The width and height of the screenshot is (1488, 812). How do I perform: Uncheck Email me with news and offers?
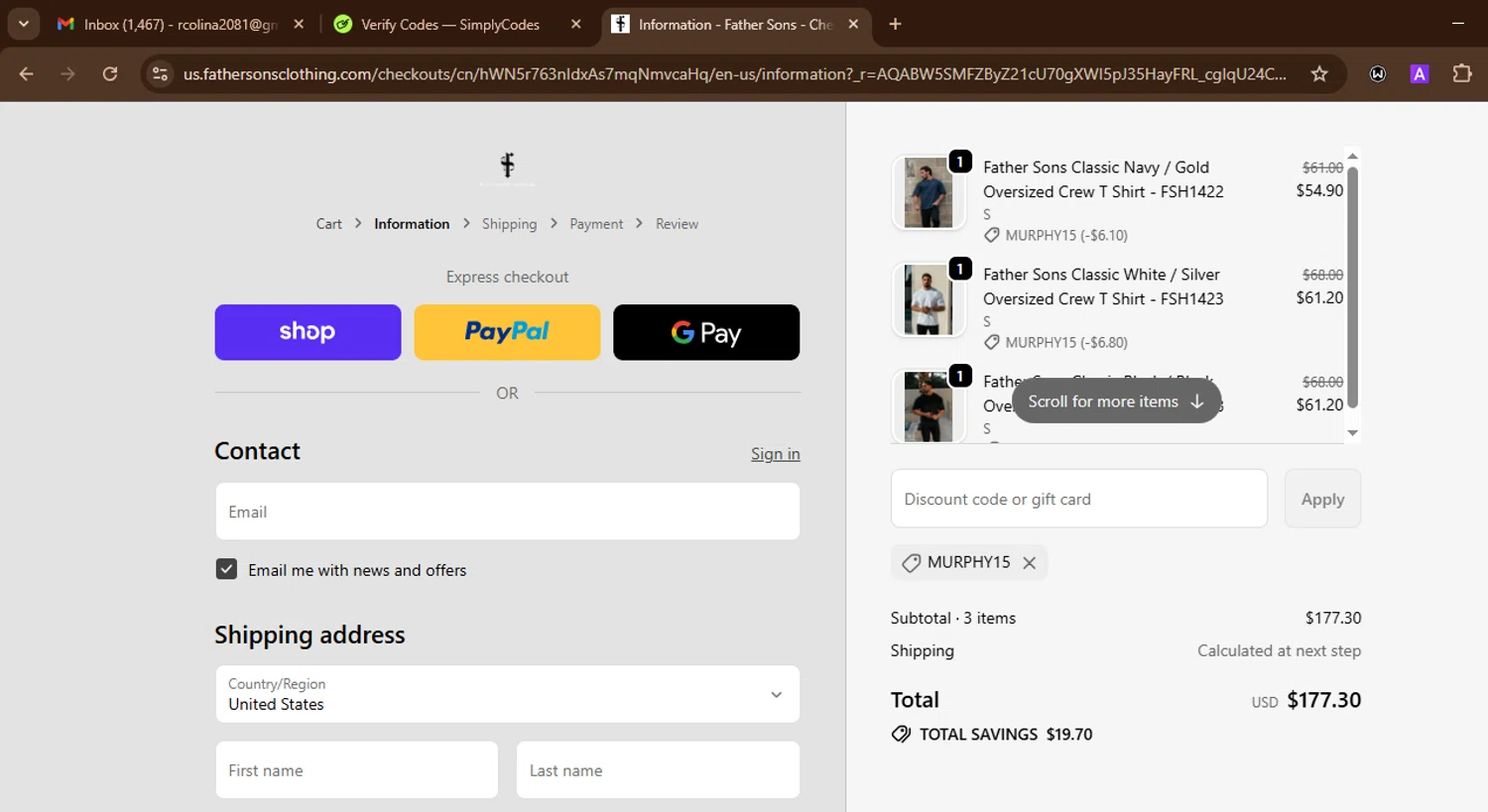point(226,569)
